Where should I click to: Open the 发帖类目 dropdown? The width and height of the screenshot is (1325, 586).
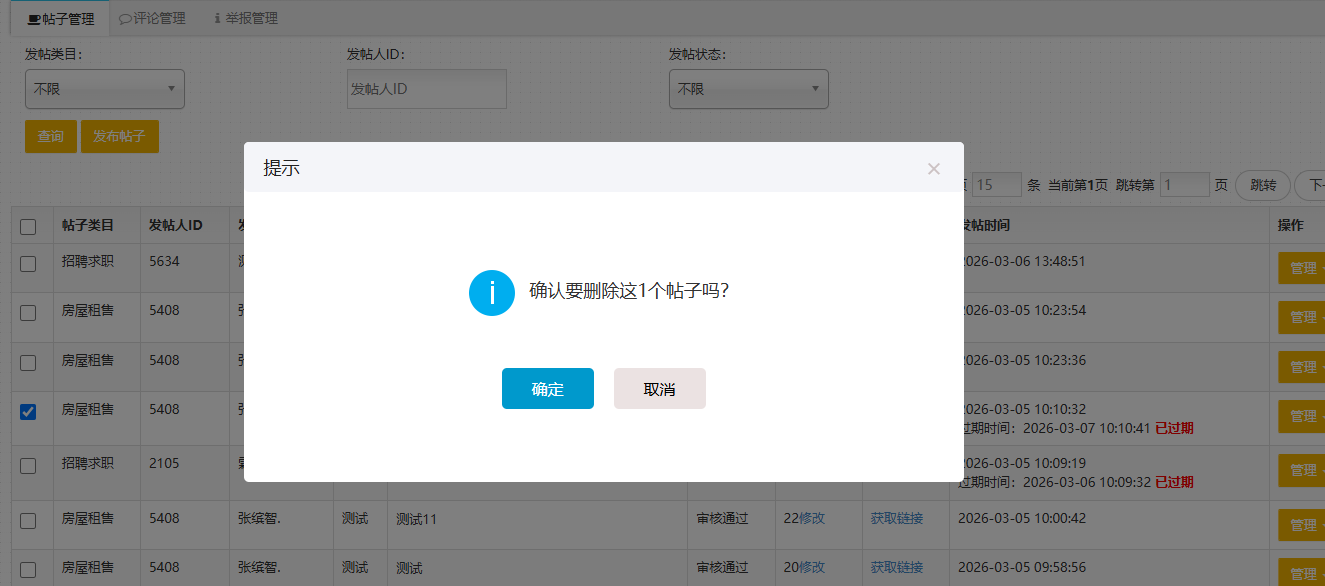coord(104,89)
